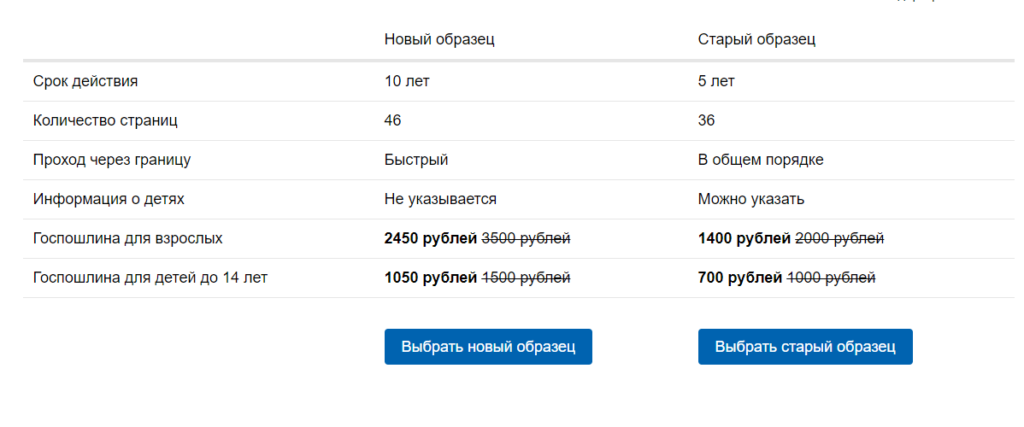The width and height of the screenshot is (1024, 427).
Task: Click the "Новый образец" column header
Action: click(x=439, y=40)
